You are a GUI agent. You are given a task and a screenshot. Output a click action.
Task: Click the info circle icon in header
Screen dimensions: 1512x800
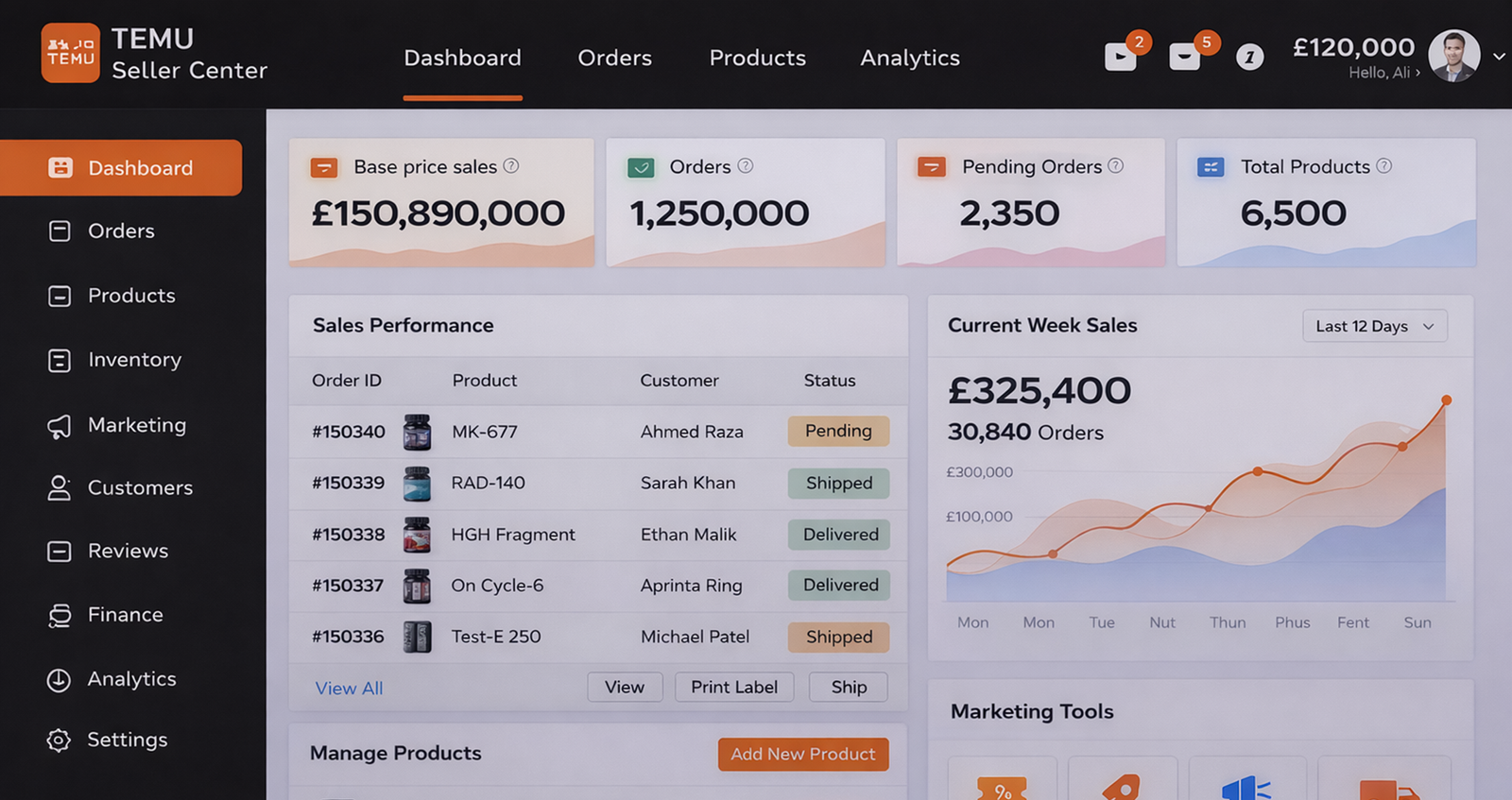(x=1249, y=58)
